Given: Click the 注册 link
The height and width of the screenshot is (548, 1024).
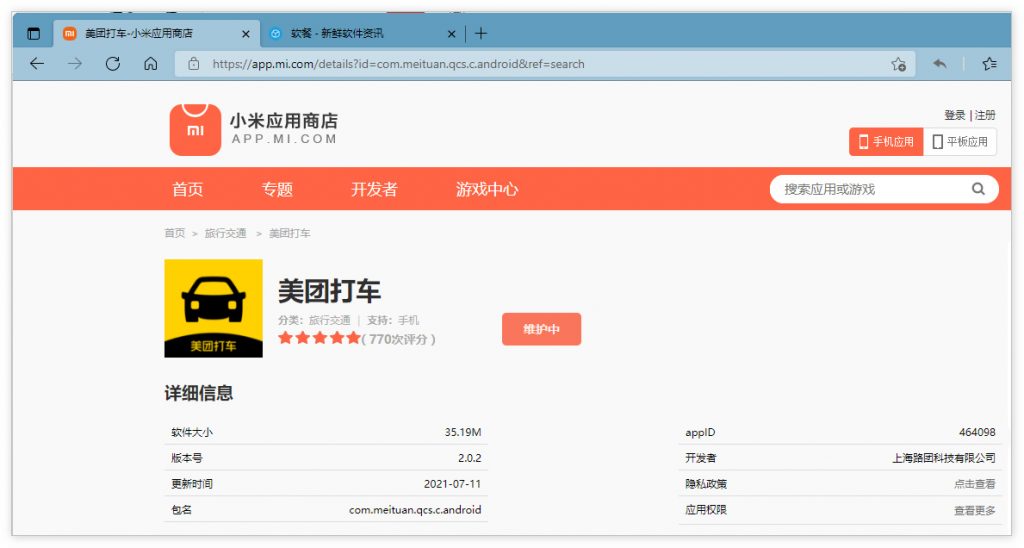Looking at the screenshot, I should click(x=985, y=115).
